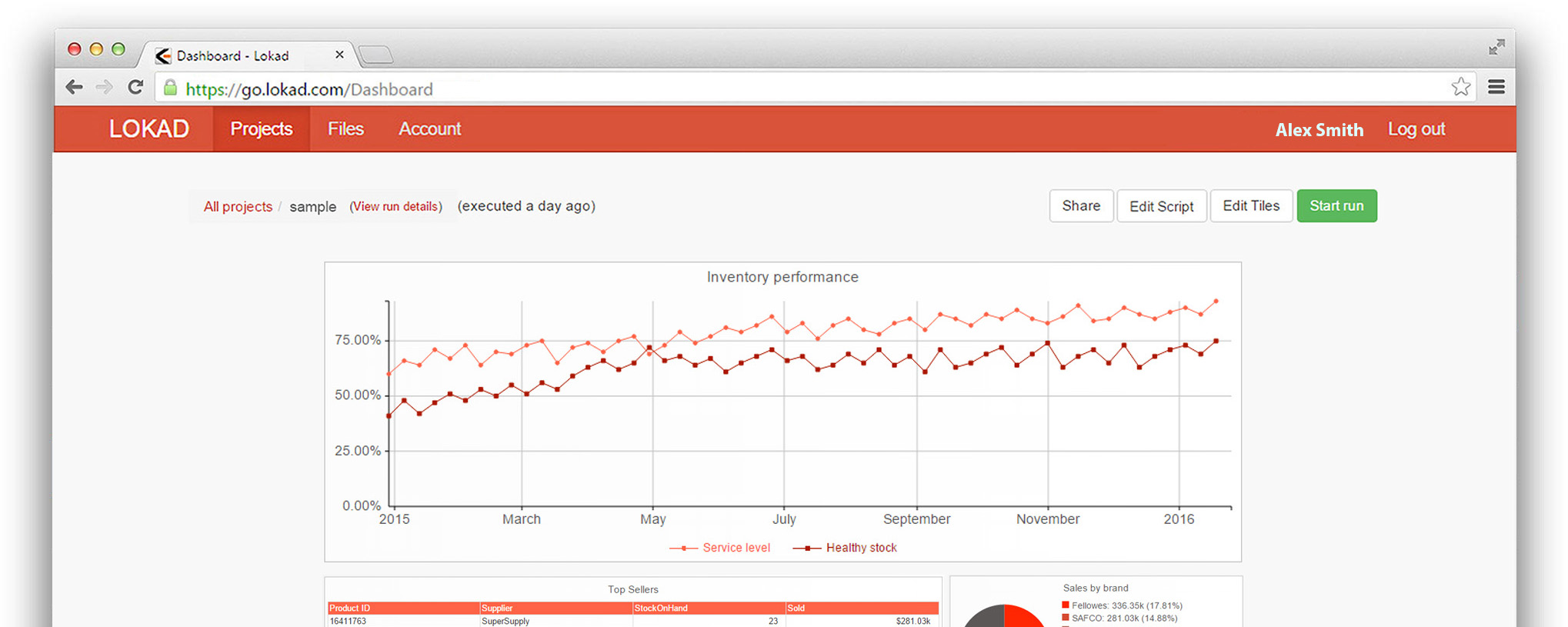Click the executed a day ago text
1568x627 pixels.
click(x=526, y=206)
